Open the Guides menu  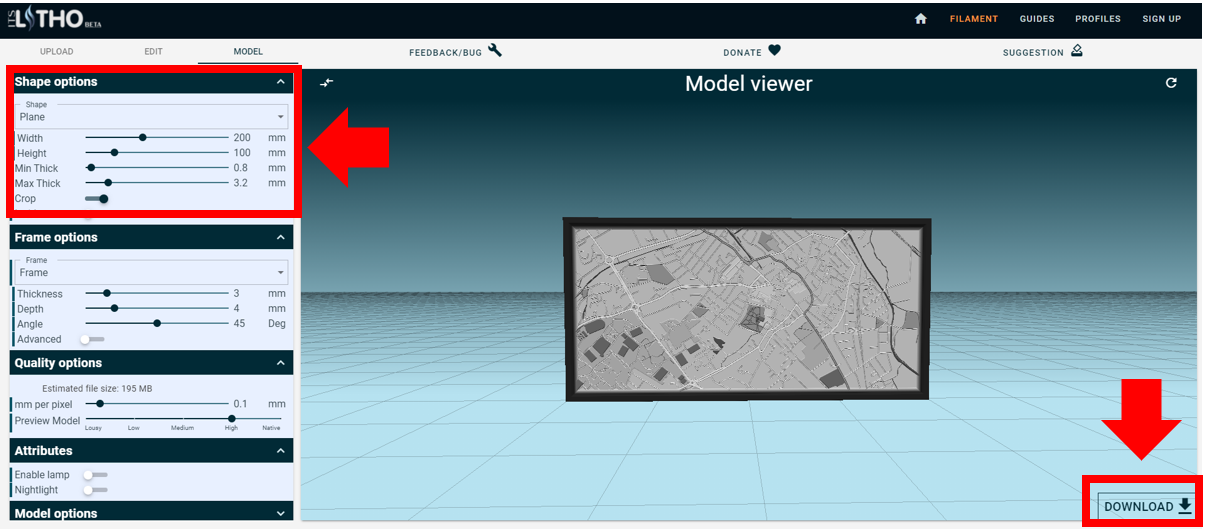[x=1037, y=19]
